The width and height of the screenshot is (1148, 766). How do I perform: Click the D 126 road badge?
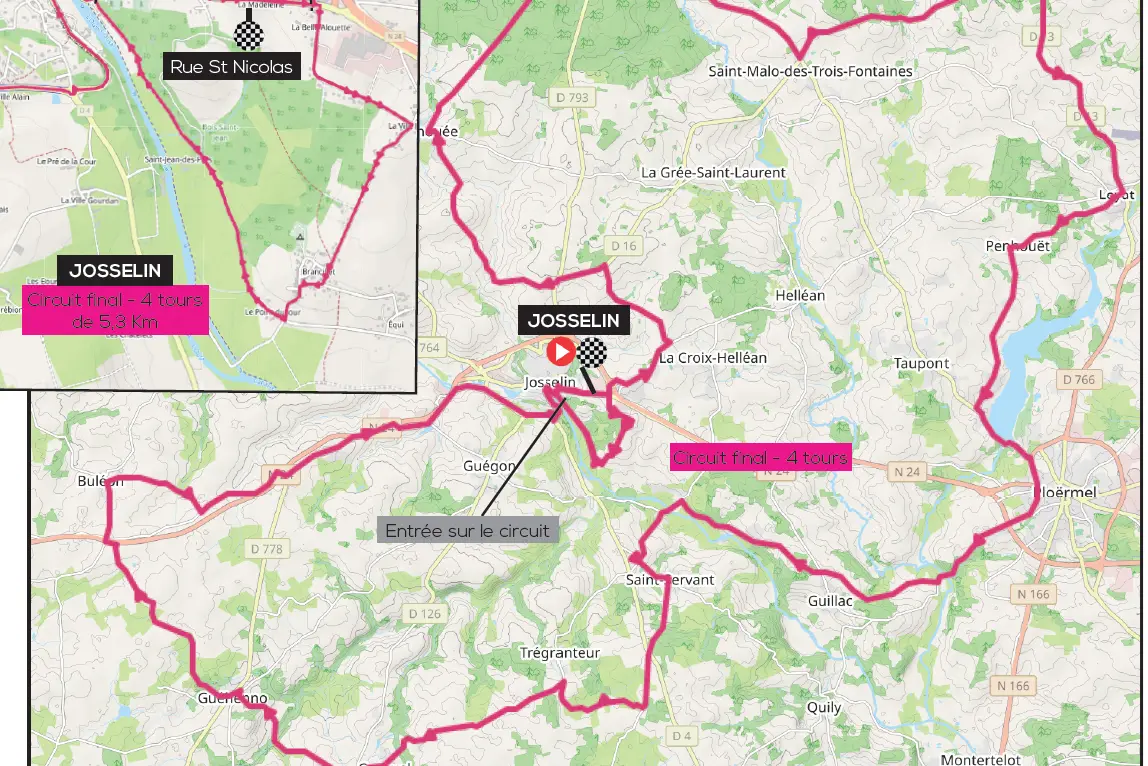coord(425,614)
